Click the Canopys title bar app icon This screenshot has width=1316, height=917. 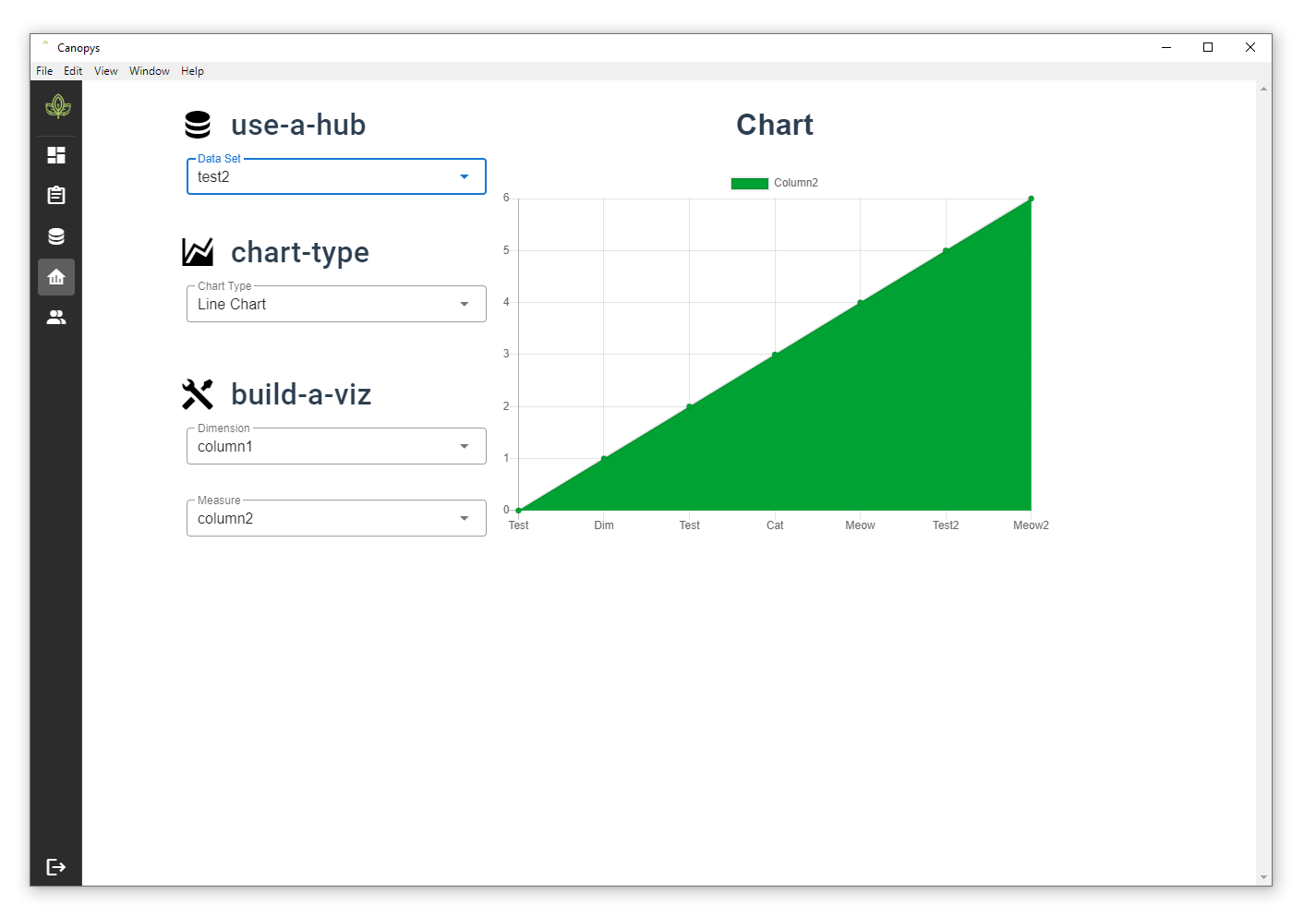(45, 43)
